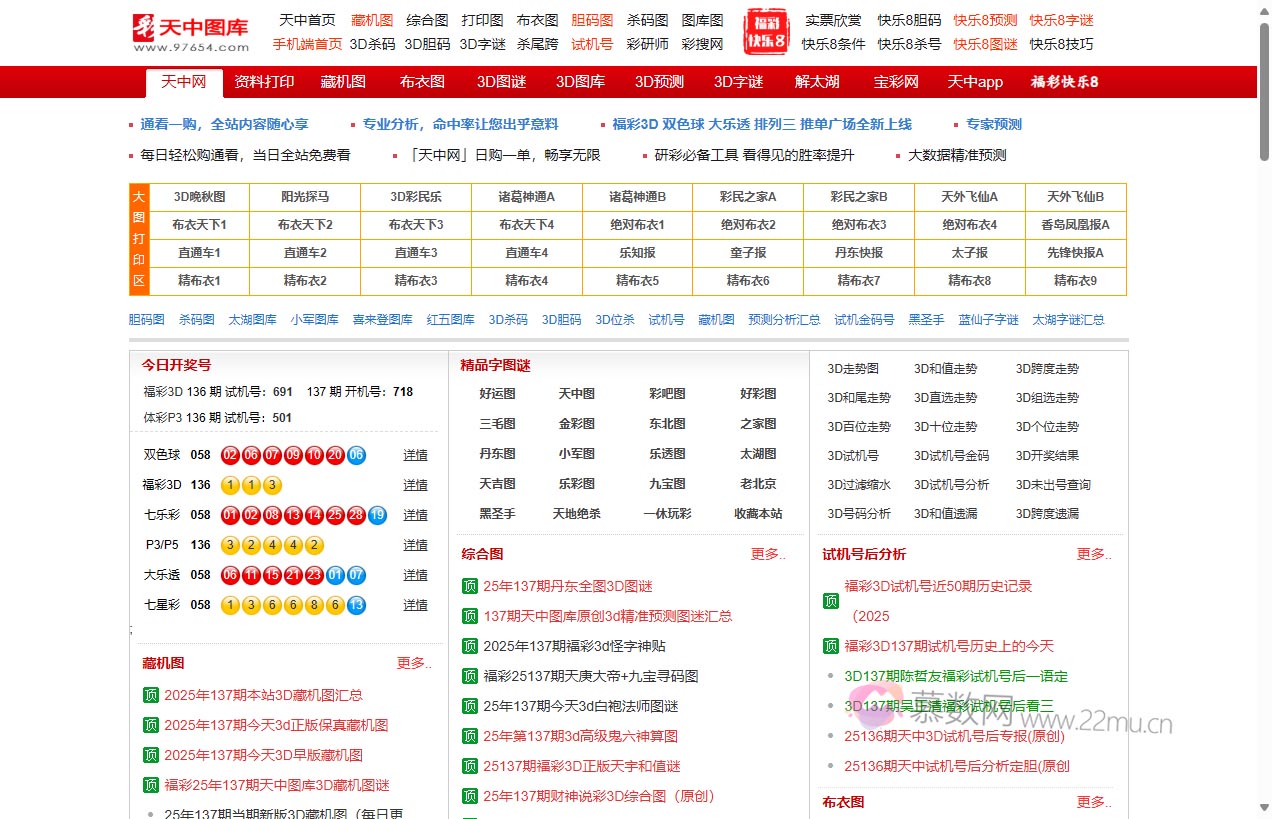Expand 更多.. next to the 藏机图 heading

point(413,663)
